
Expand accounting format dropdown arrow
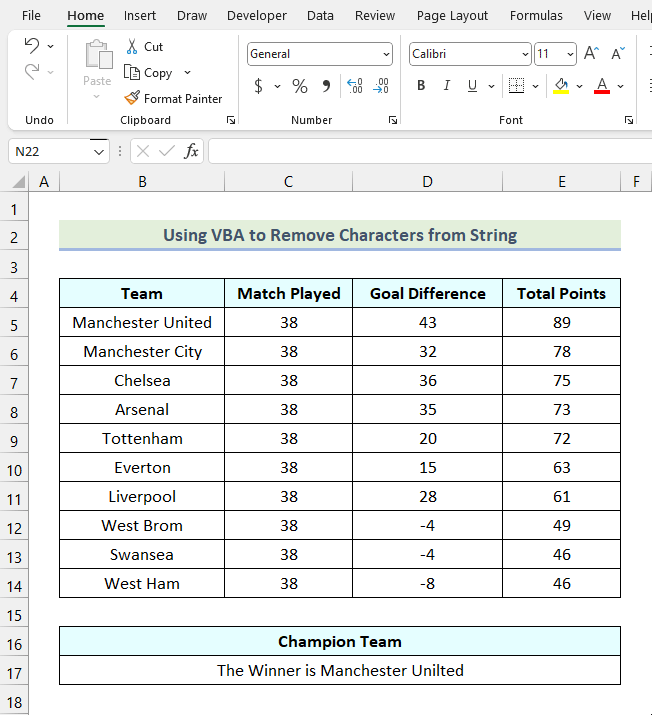[277, 86]
